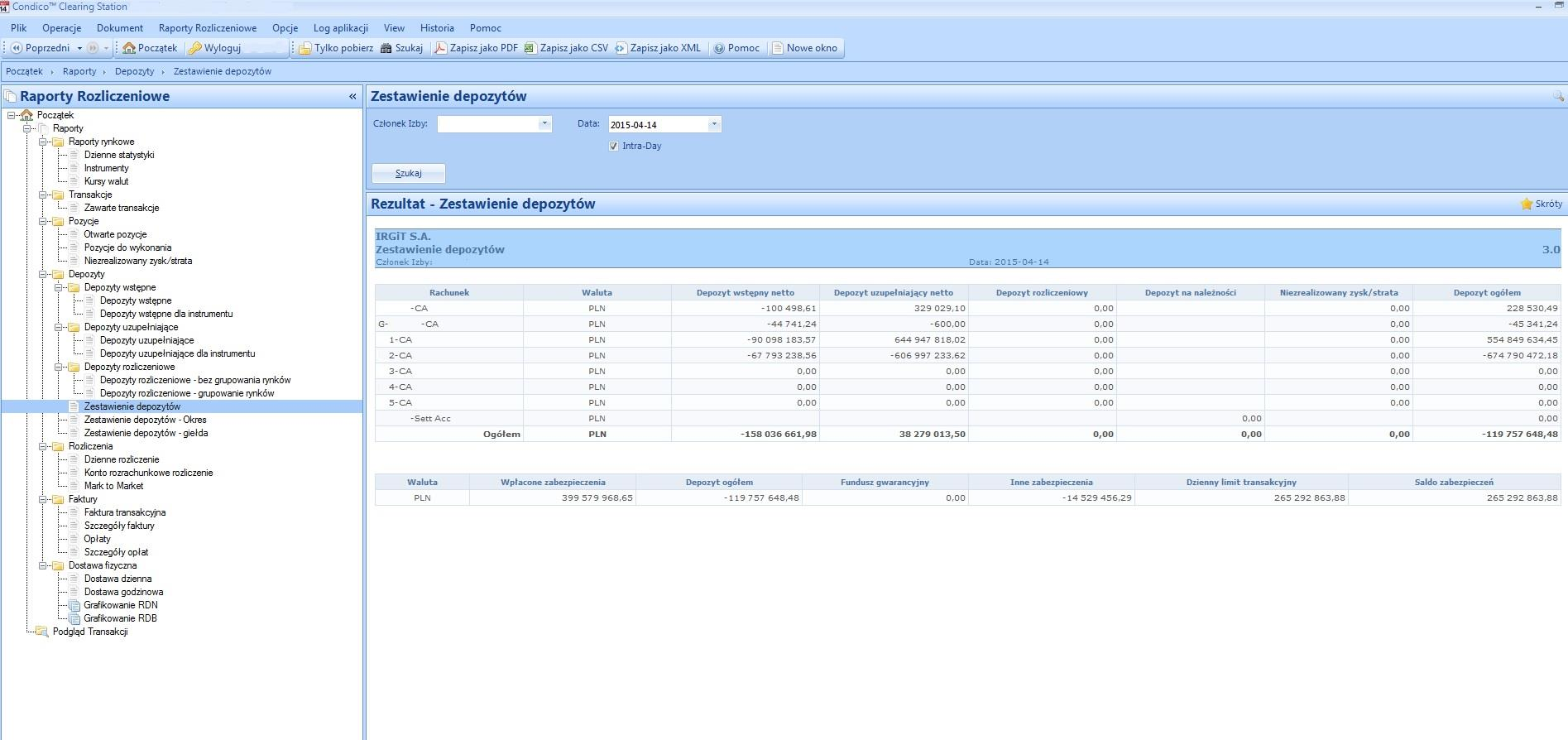Open the Opcje menu

coord(285,28)
